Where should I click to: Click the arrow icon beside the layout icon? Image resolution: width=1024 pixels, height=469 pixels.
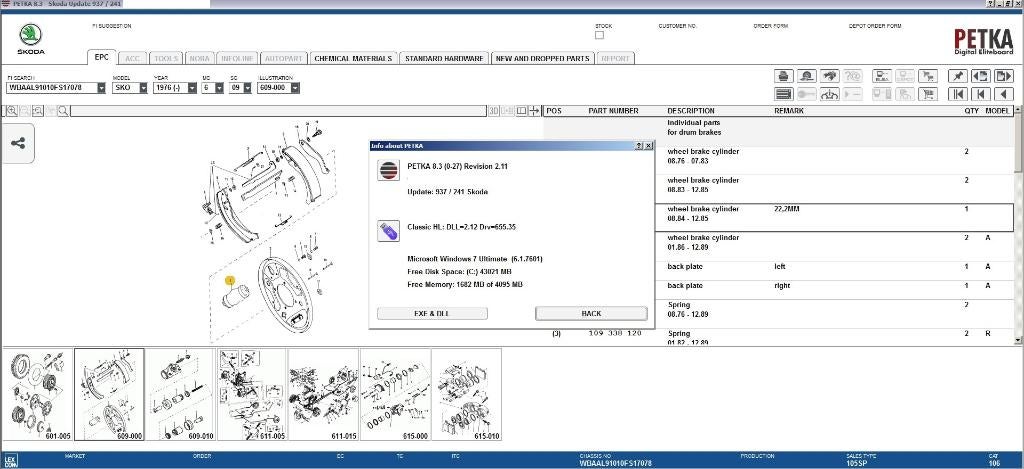click(534, 111)
